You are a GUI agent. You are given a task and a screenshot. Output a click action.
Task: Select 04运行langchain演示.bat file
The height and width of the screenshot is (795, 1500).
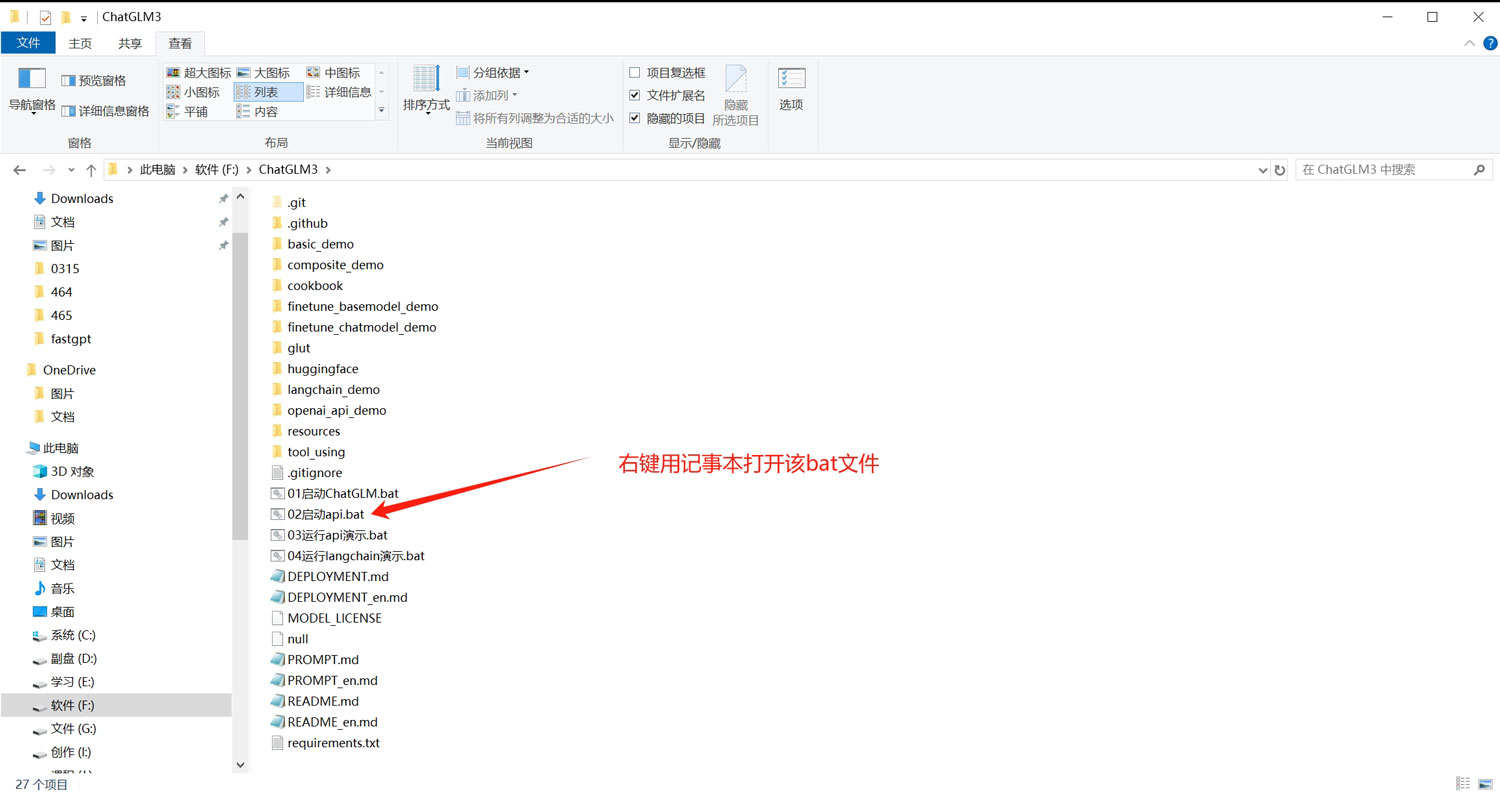point(348,556)
